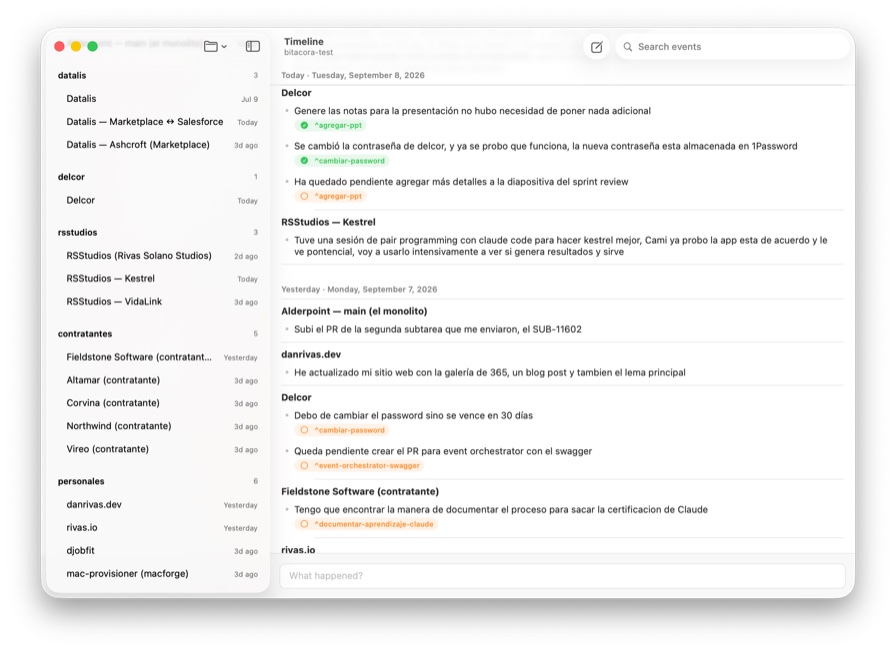Click the bitacora-test subtitle
The width and height of the screenshot is (896, 652).
tap(309, 52)
